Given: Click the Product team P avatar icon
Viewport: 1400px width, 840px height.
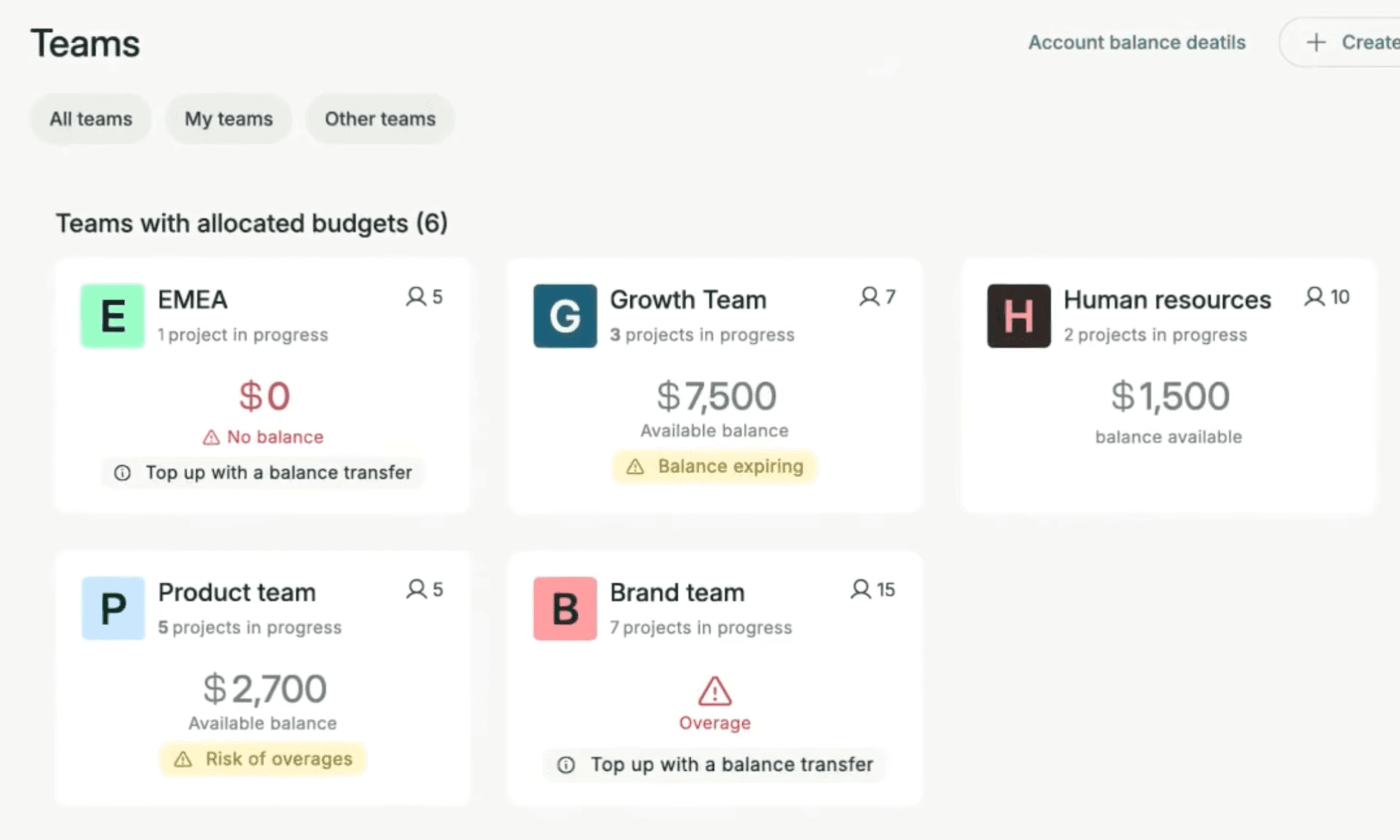Looking at the screenshot, I should (112, 608).
